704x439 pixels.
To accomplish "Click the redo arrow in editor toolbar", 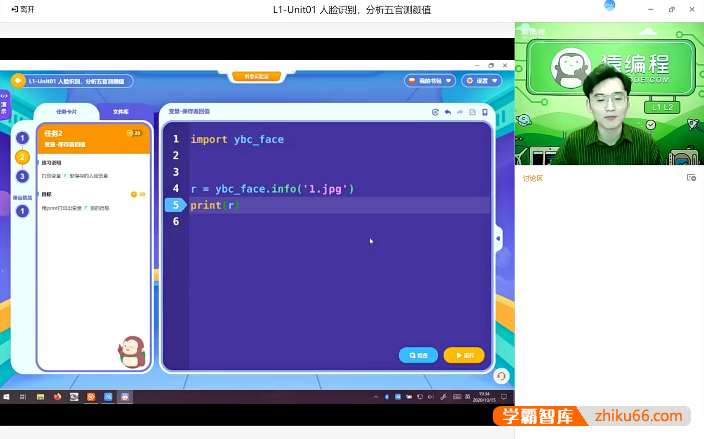I will point(460,112).
